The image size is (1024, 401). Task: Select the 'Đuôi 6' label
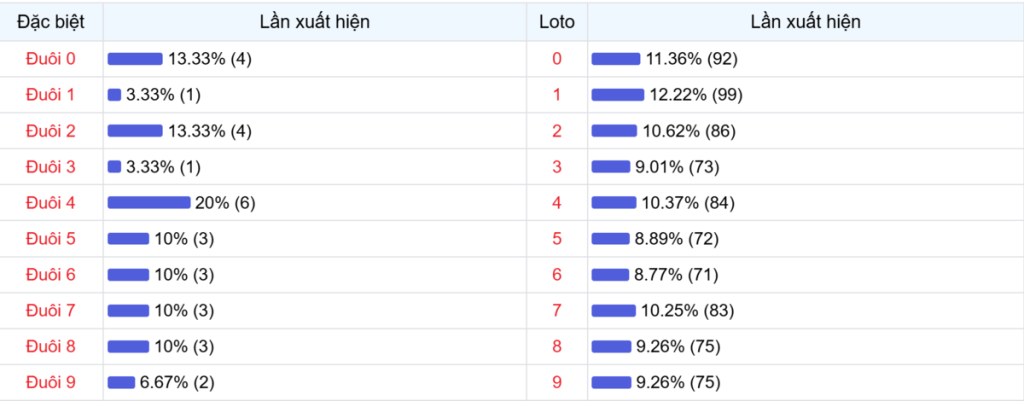tap(51, 275)
